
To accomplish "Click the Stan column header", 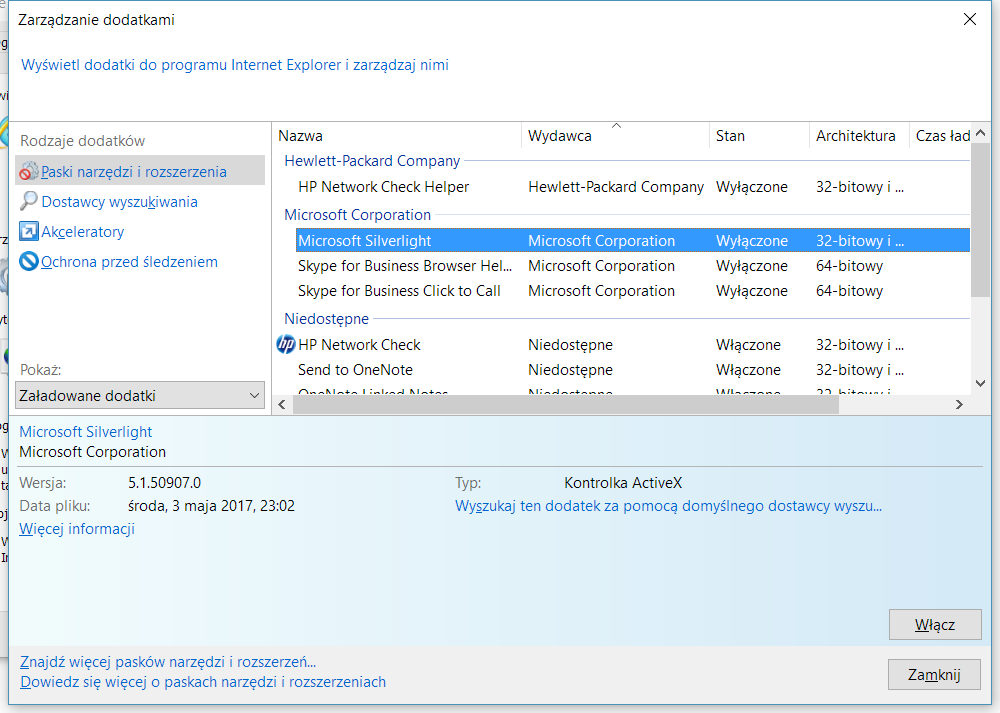I will [758, 136].
